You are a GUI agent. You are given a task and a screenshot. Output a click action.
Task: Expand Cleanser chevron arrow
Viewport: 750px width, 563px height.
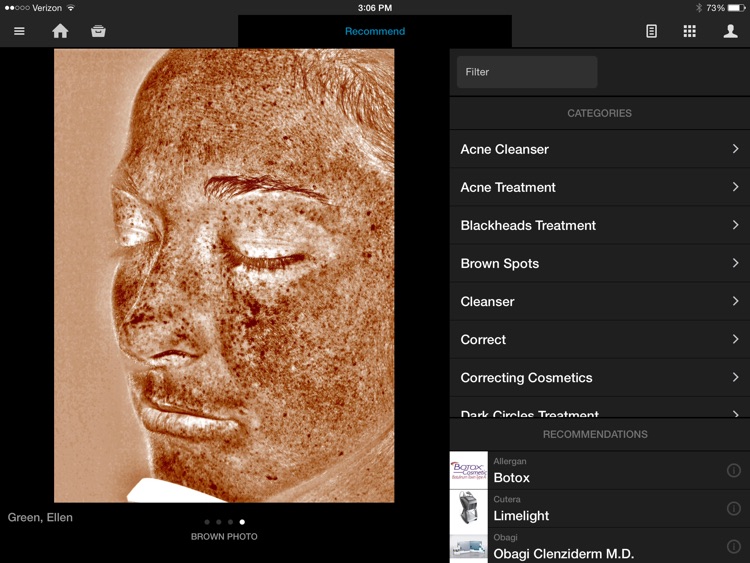click(x=735, y=301)
